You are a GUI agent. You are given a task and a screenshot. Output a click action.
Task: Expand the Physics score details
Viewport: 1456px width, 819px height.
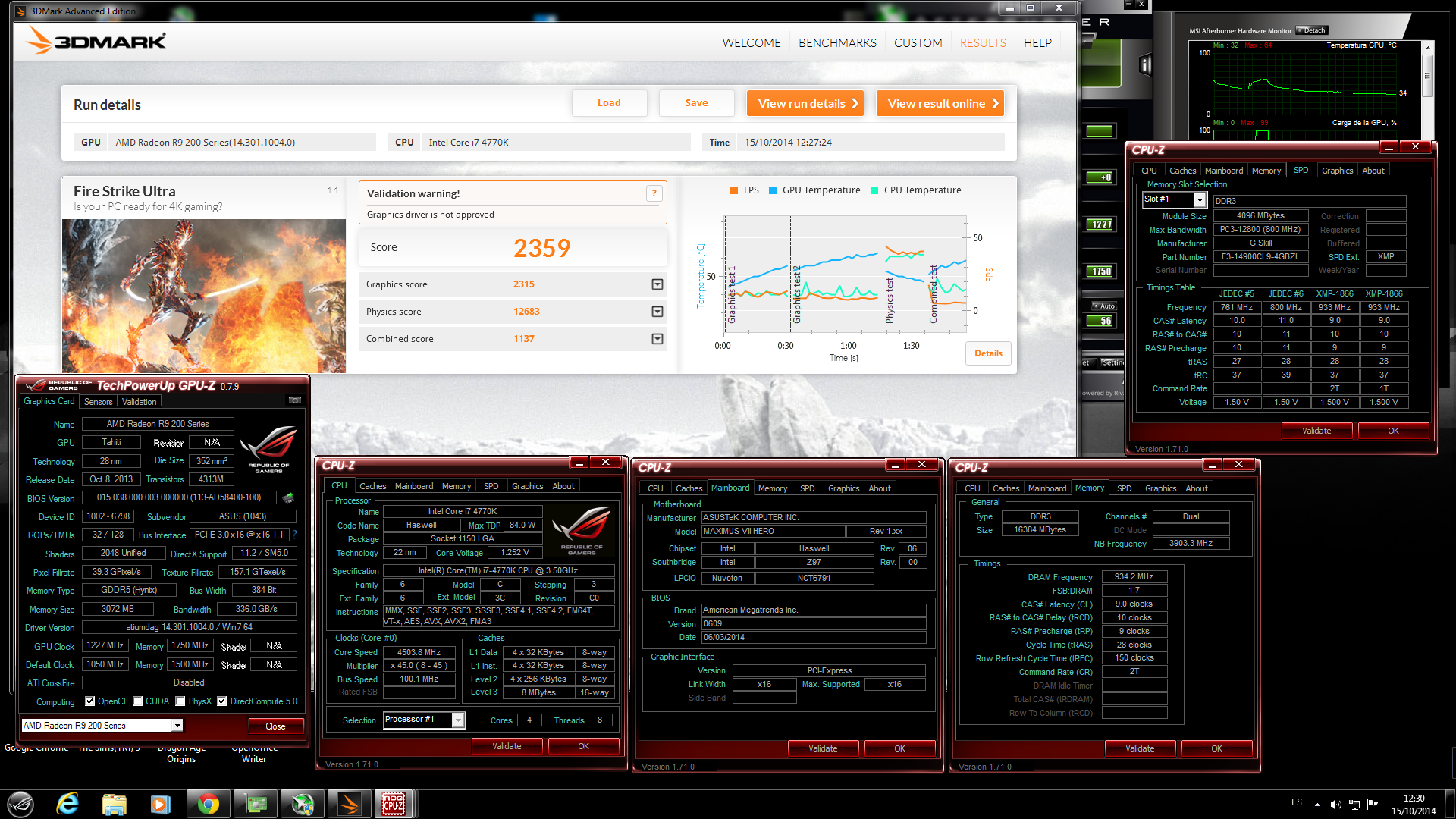657,312
